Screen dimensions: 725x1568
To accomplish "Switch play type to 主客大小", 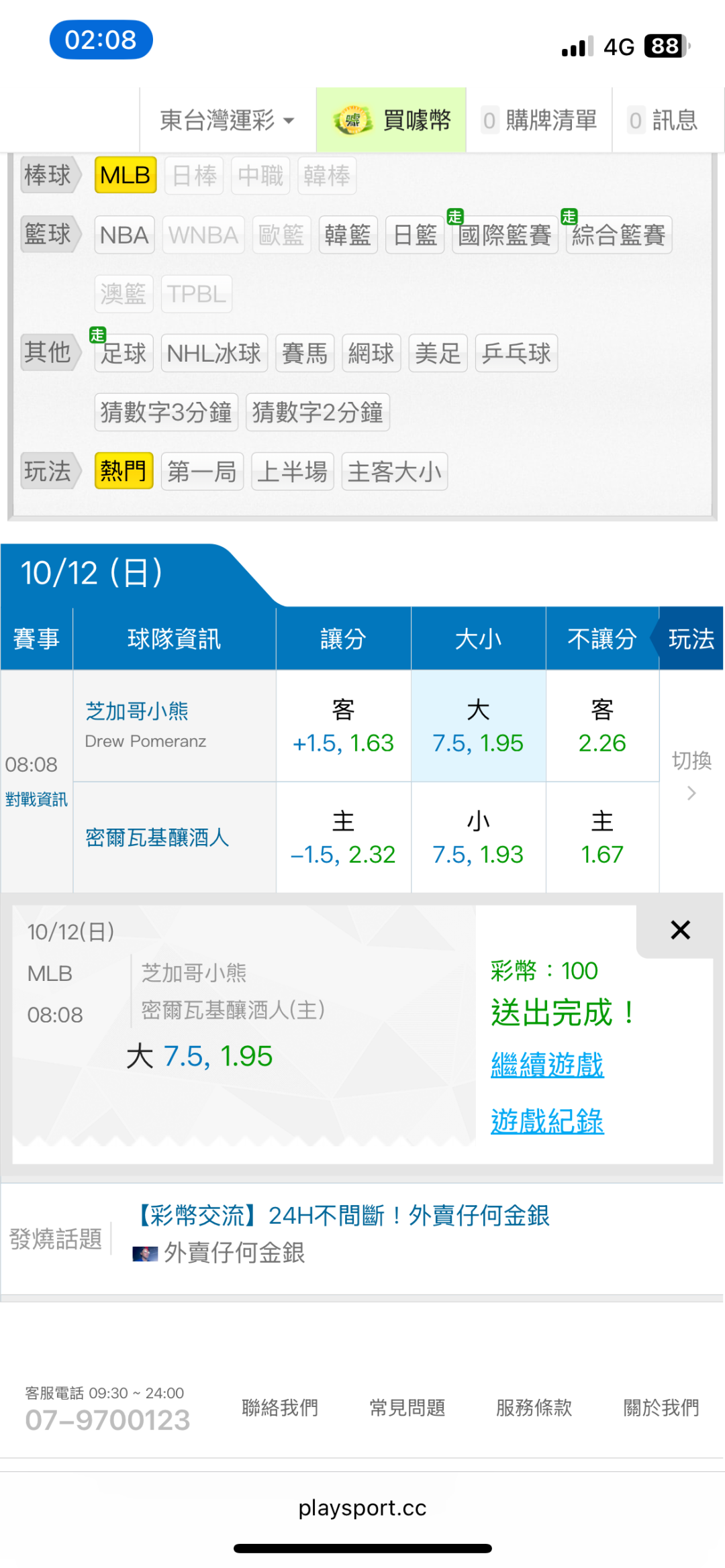I will pos(395,471).
